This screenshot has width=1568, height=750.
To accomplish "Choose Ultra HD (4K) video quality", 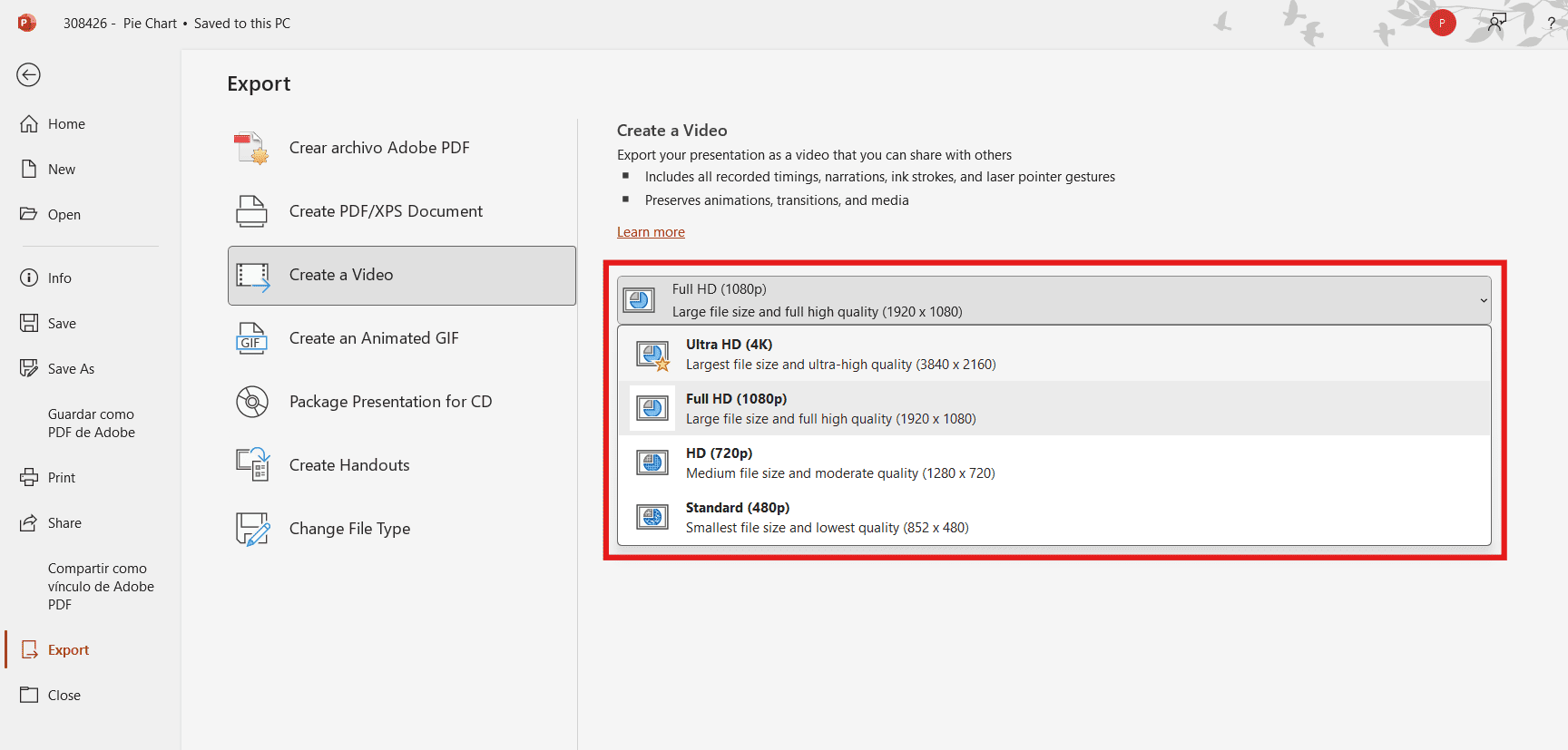I will (x=840, y=354).
